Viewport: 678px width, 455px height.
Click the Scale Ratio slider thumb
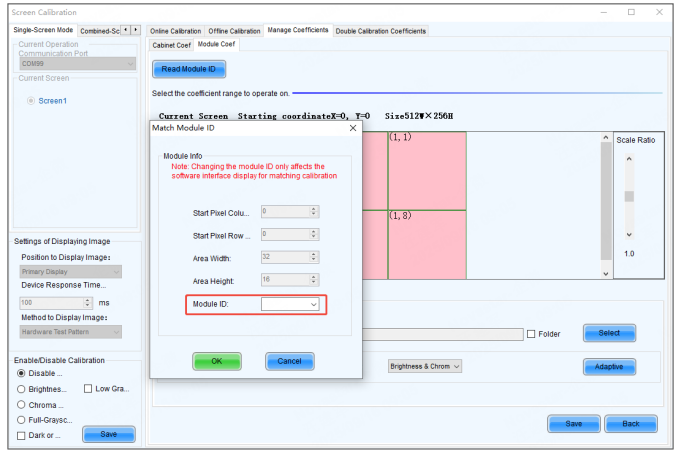tap(629, 196)
